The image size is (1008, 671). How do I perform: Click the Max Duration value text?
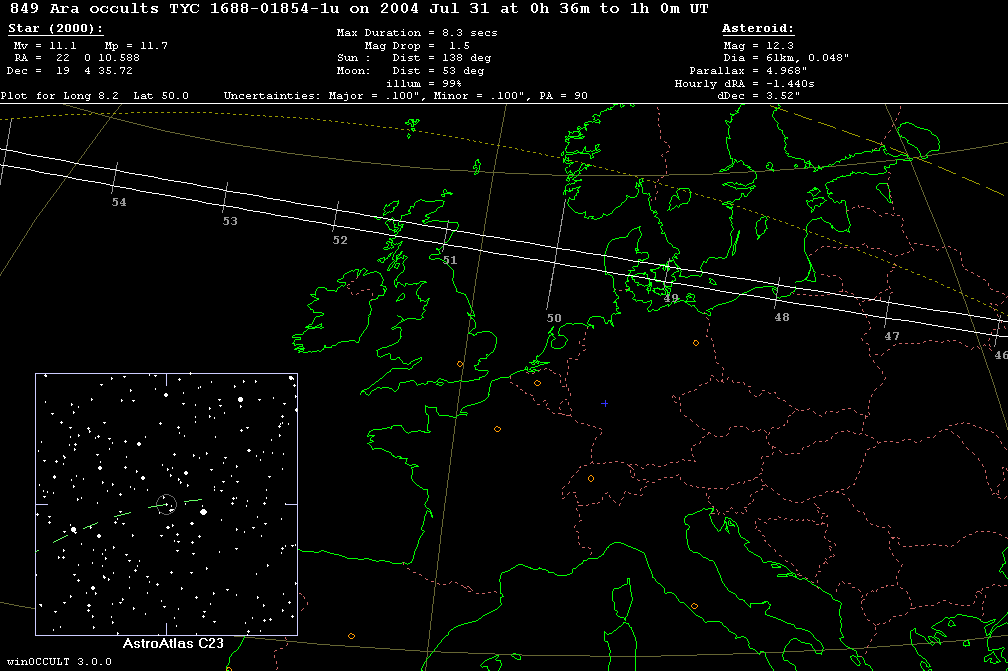(416, 33)
